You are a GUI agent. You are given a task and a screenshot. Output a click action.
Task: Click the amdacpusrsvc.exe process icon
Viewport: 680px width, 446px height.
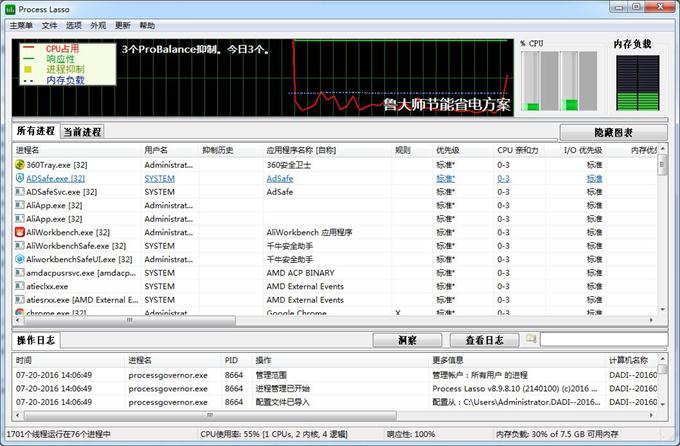20,272
